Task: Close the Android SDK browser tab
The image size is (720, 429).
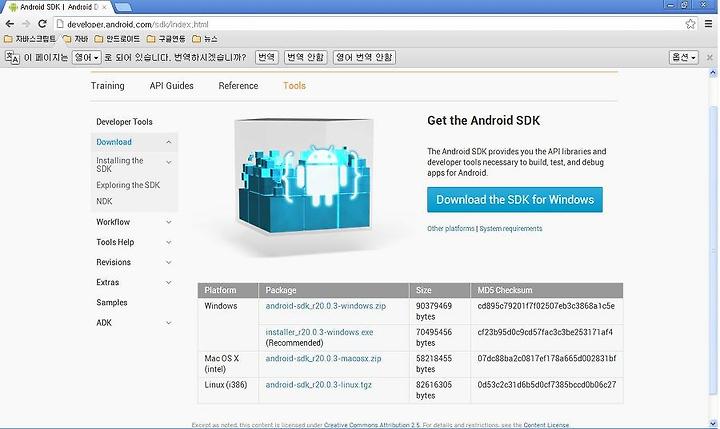Action: click(x=104, y=7)
